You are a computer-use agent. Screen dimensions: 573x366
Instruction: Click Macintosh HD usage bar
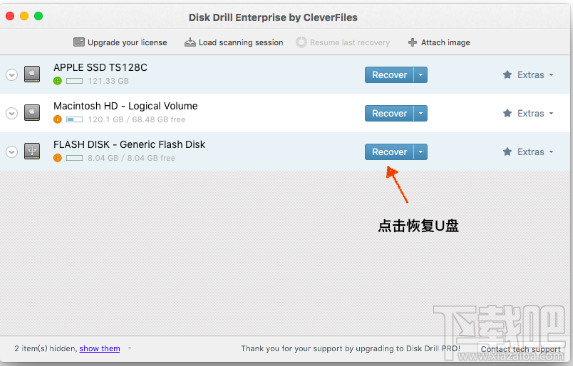tap(75, 119)
